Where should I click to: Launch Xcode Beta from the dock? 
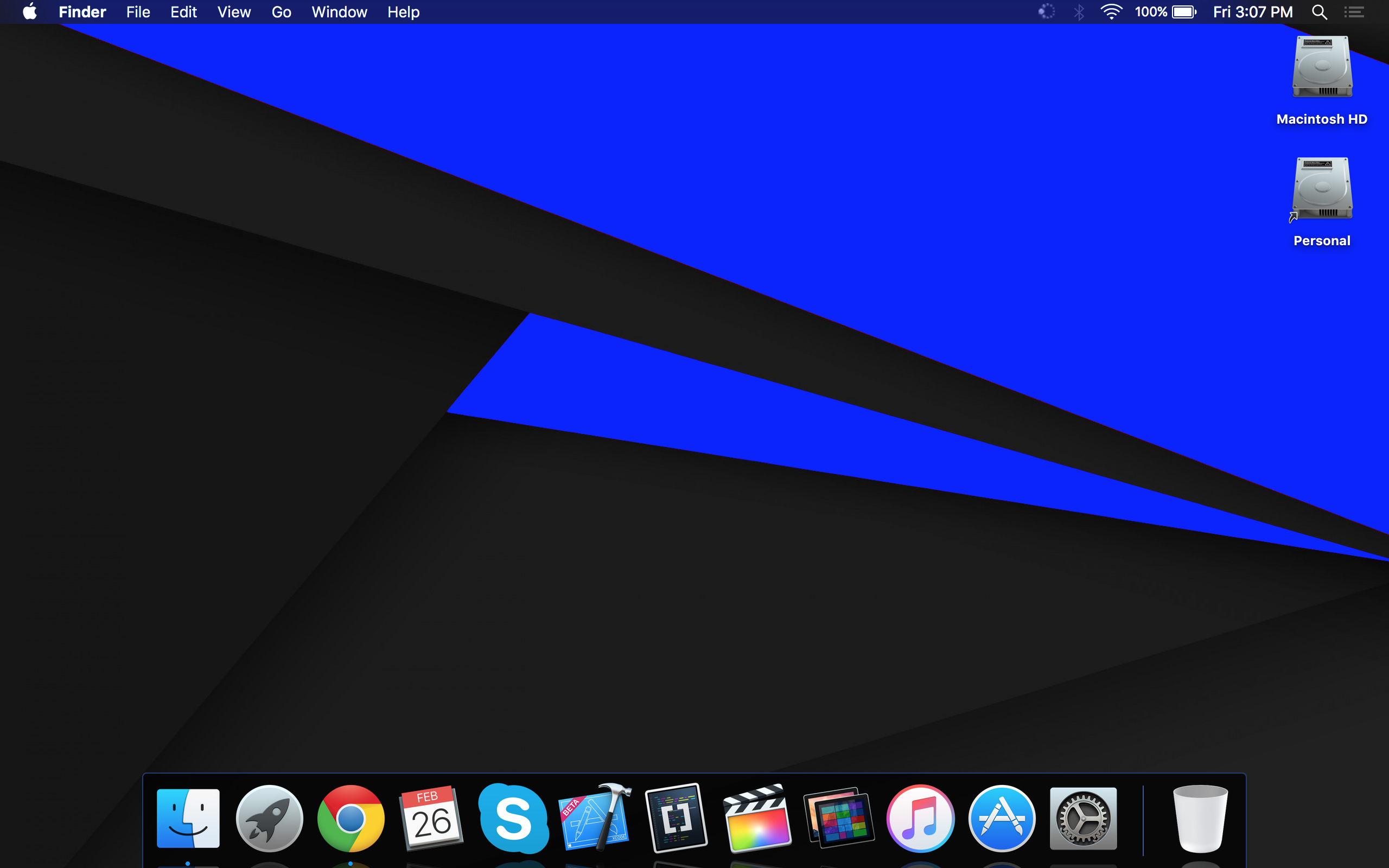(595, 818)
